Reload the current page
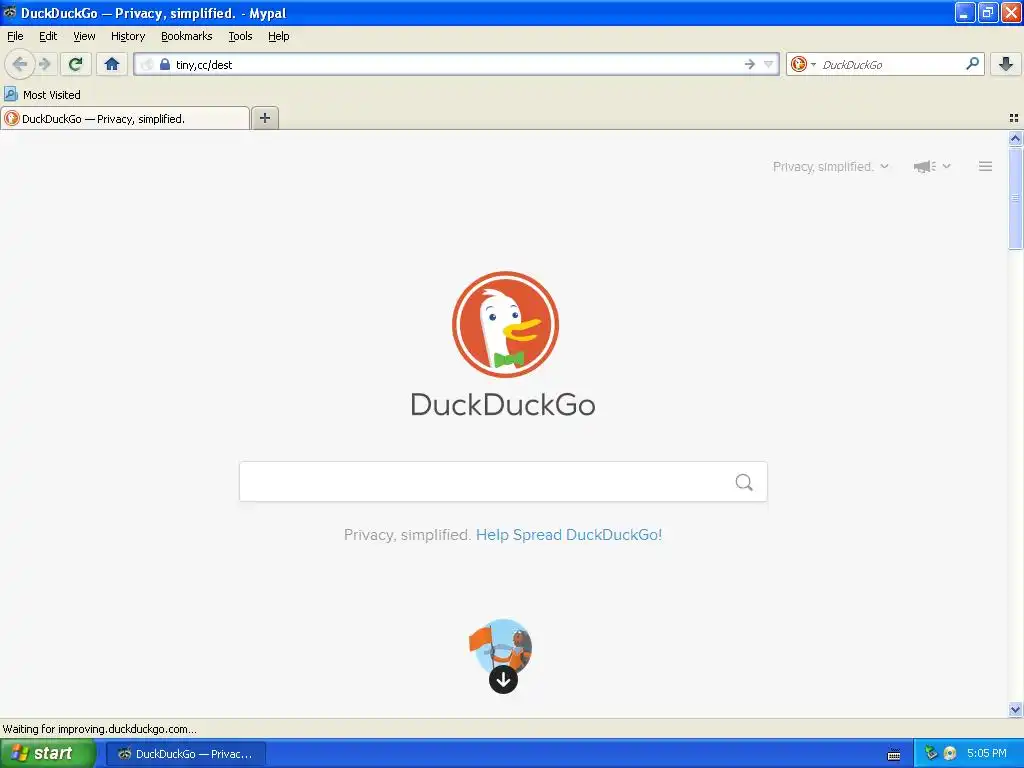Image resolution: width=1024 pixels, height=768 pixels. click(x=76, y=64)
